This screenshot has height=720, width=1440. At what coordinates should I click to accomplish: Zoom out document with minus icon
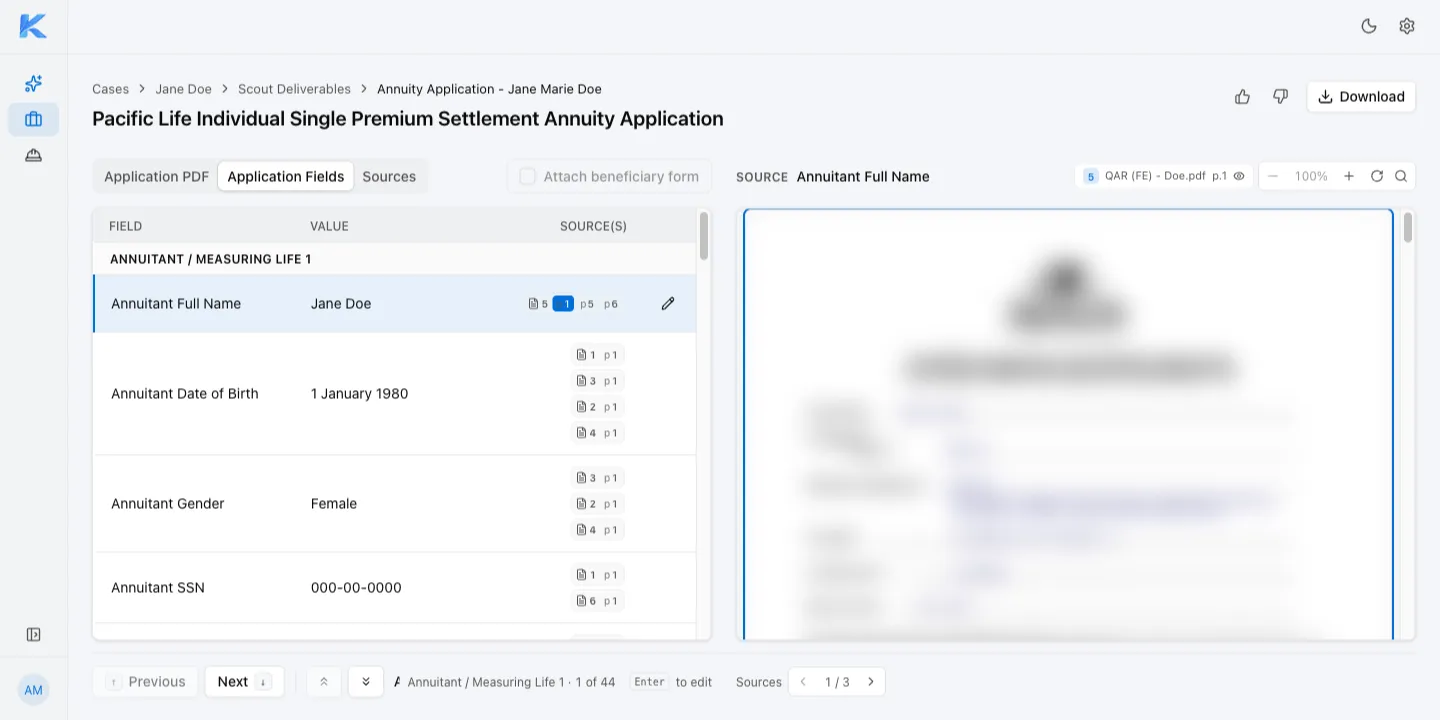point(1273,176)
